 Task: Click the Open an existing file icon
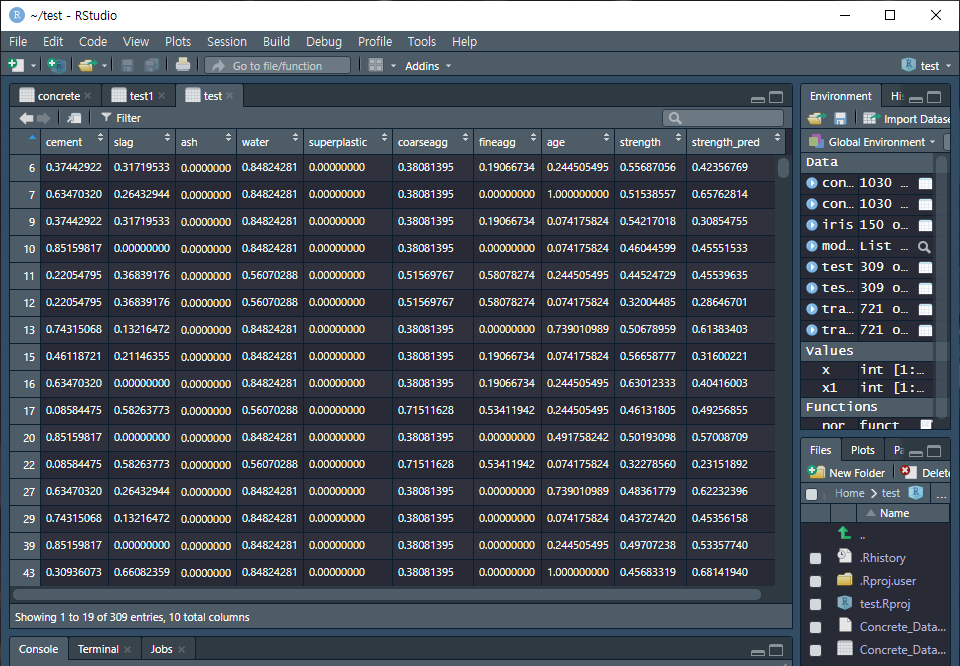click(87, 65)
